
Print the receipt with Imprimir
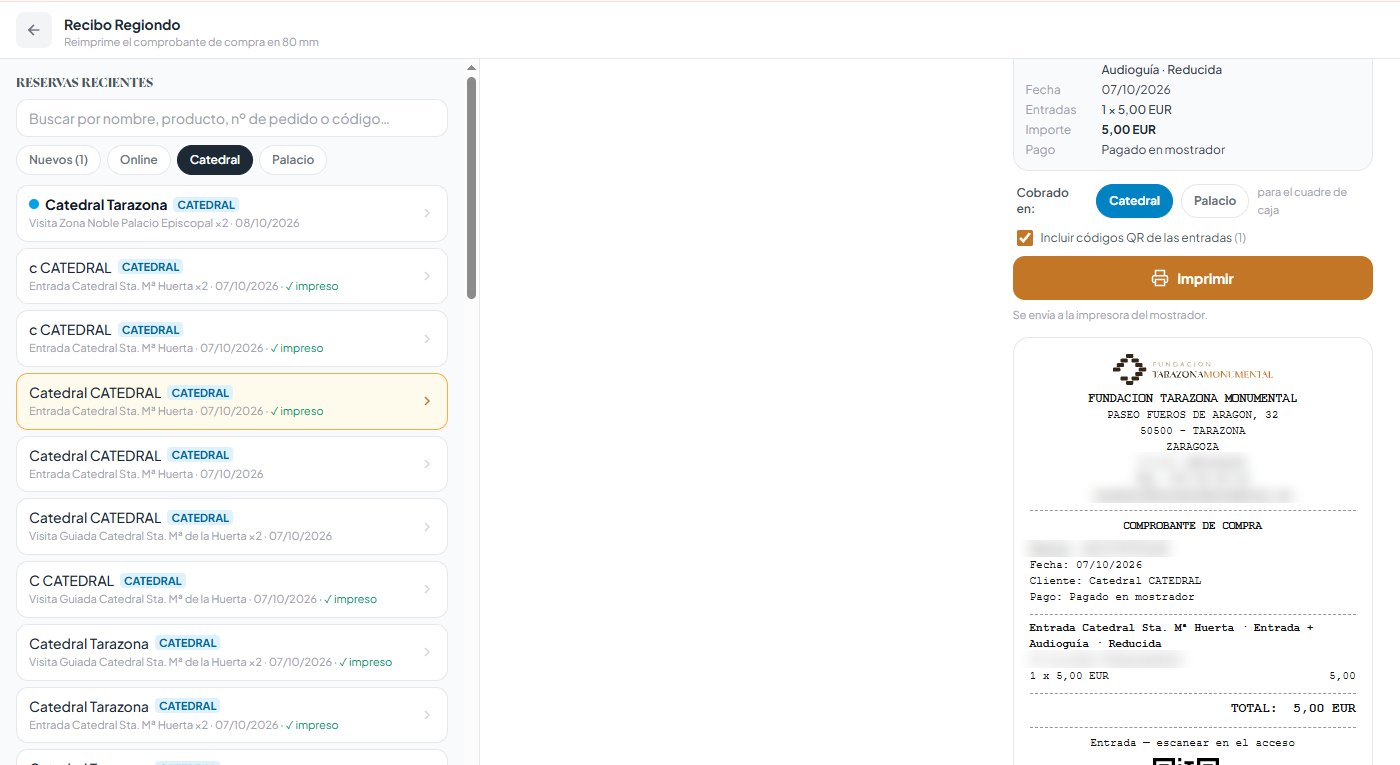point(1193,278)
